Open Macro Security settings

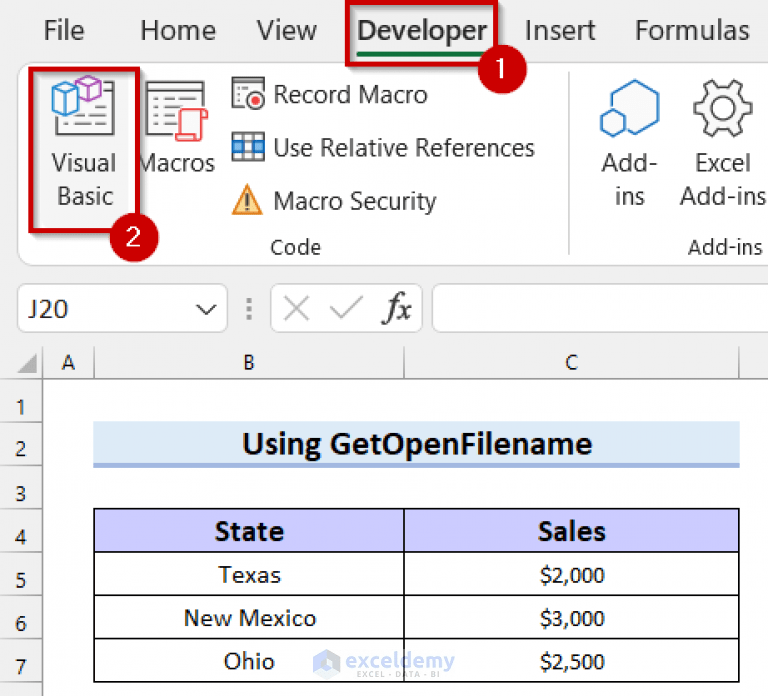click(x=334, y=200)
